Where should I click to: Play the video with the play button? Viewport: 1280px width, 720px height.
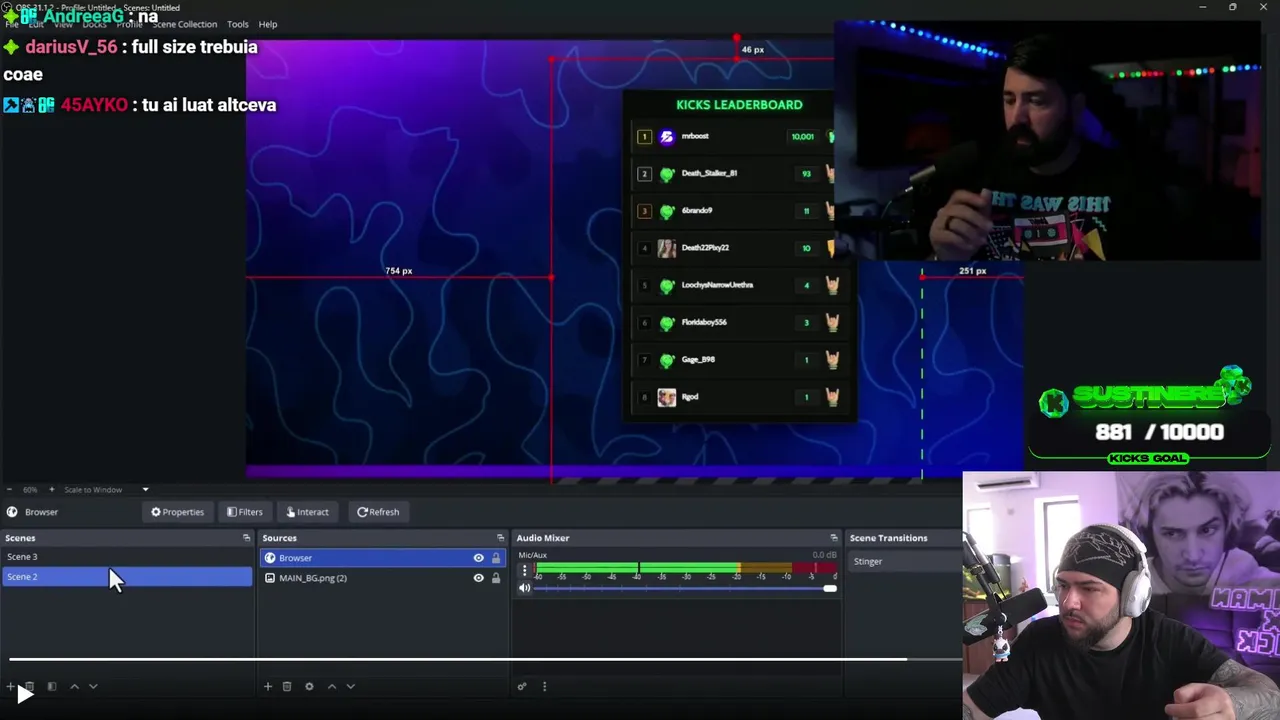(x=24, y=694)
